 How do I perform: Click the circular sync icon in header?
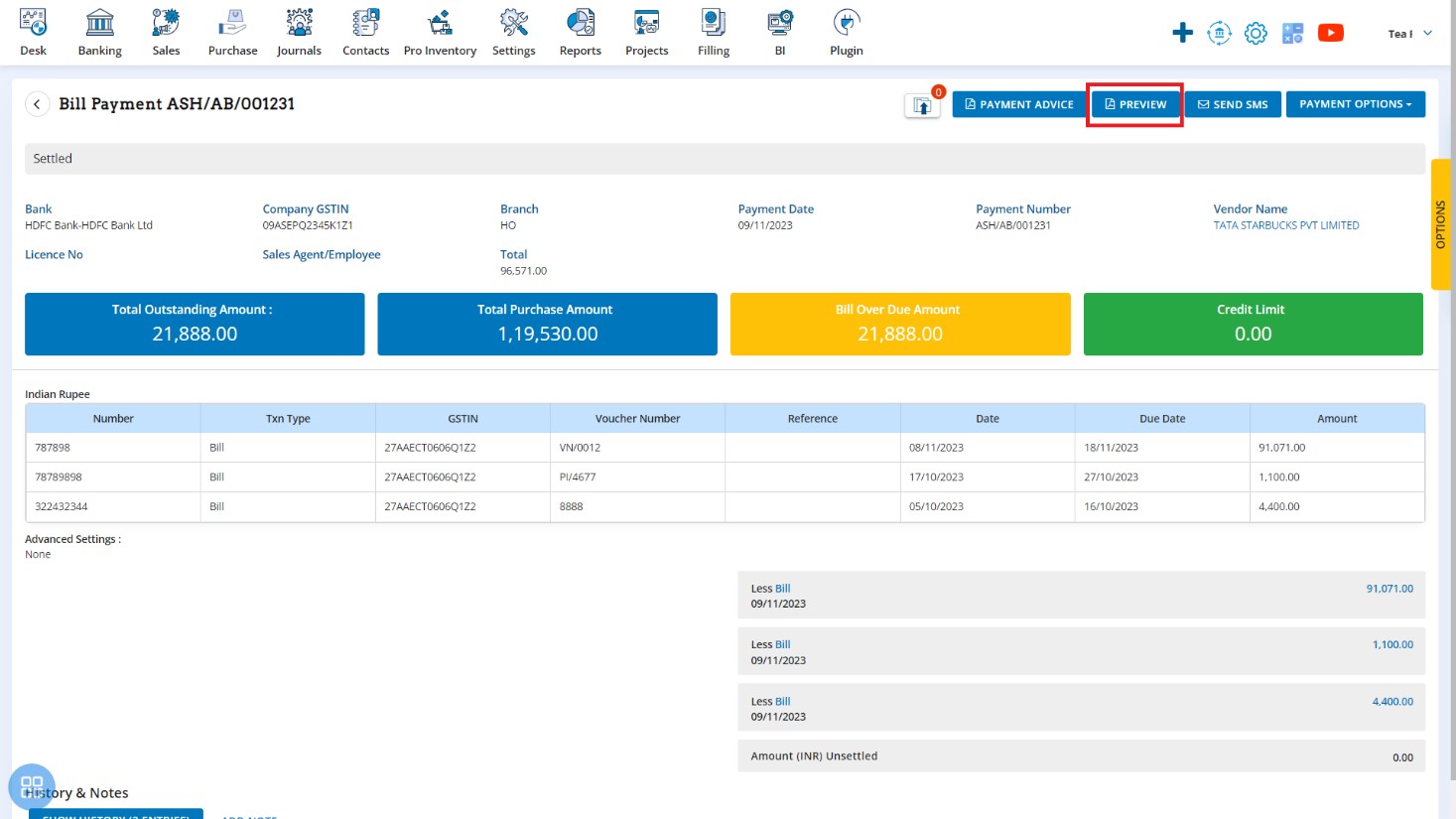click(1219, 33)
